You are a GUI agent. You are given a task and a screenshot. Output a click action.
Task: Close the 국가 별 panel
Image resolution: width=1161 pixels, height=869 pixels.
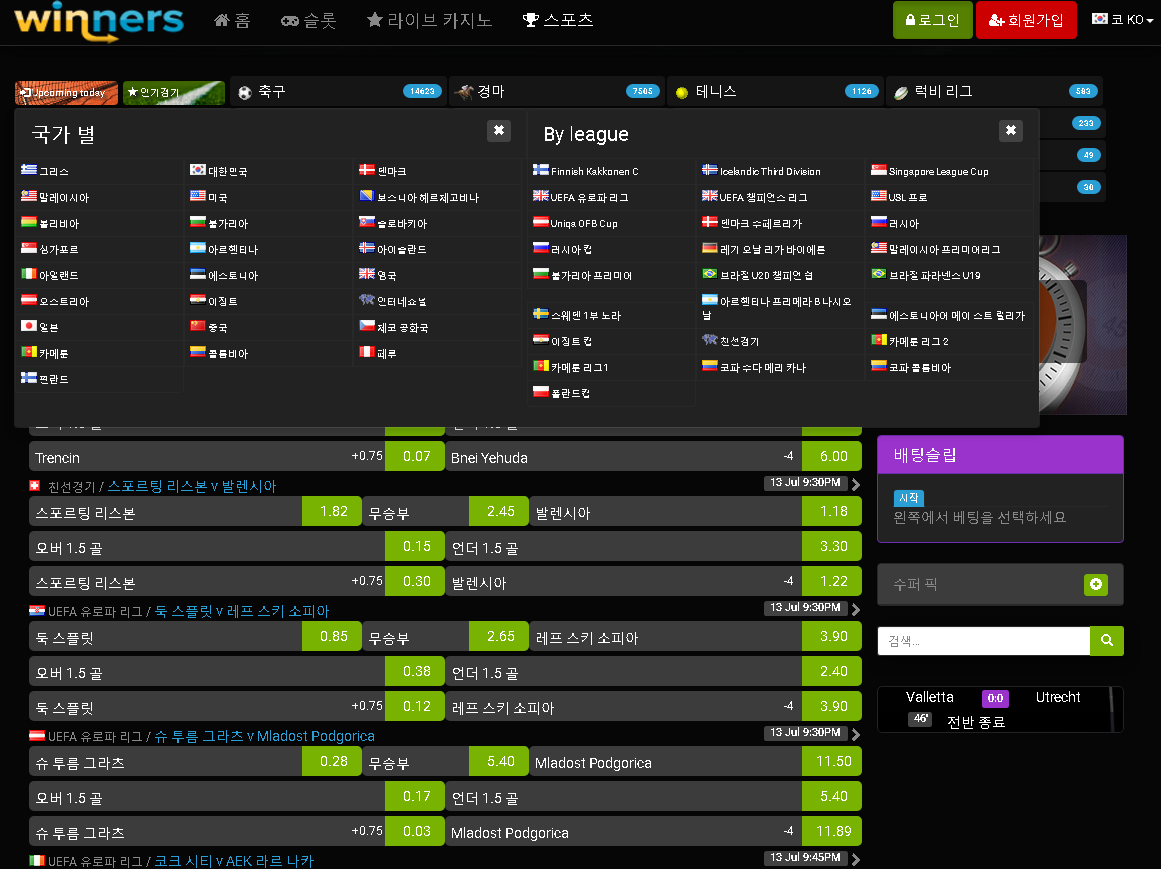[499, 131]
